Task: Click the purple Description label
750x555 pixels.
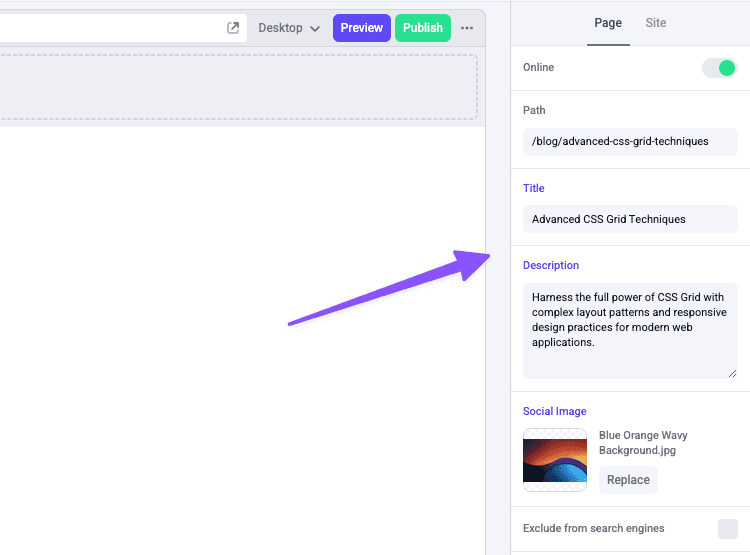Action: coord(551,265)
